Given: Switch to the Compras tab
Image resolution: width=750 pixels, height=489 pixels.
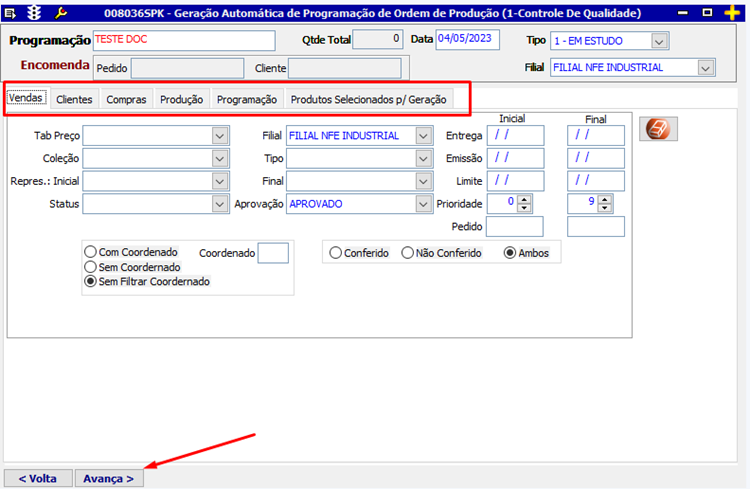Looking at the screenshot, I should point(126,100).
